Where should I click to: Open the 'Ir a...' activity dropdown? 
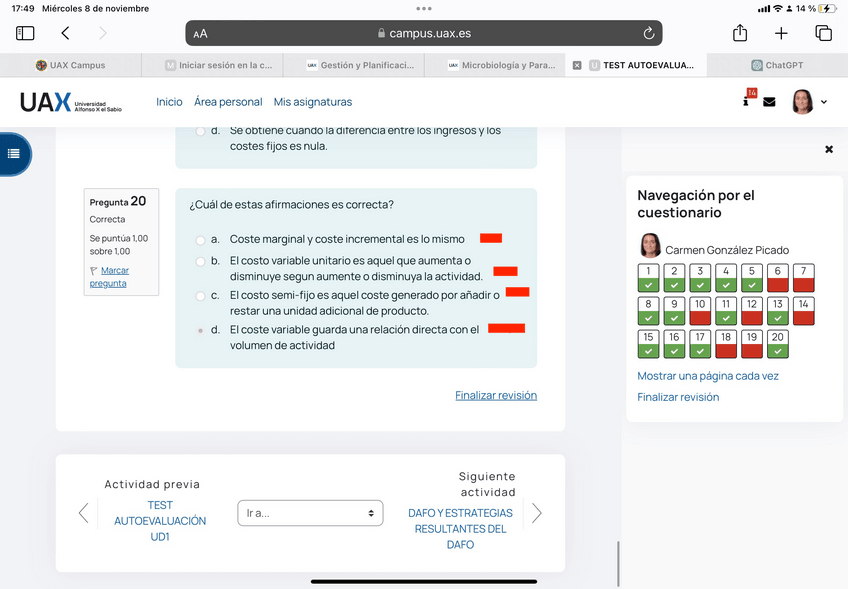tap(310, 513)
